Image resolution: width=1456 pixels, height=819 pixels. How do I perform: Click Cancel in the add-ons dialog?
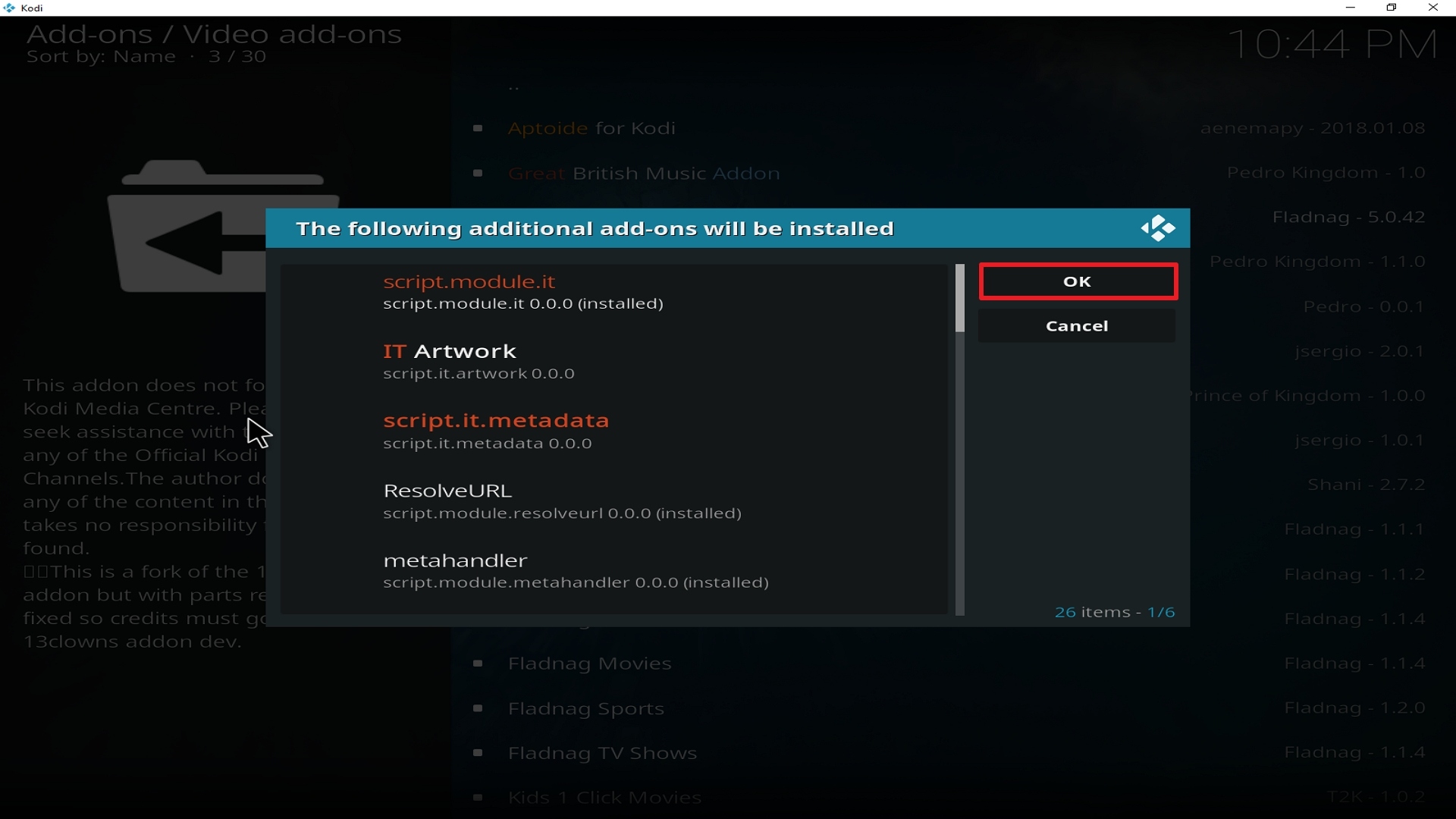tap(1078, 326)
